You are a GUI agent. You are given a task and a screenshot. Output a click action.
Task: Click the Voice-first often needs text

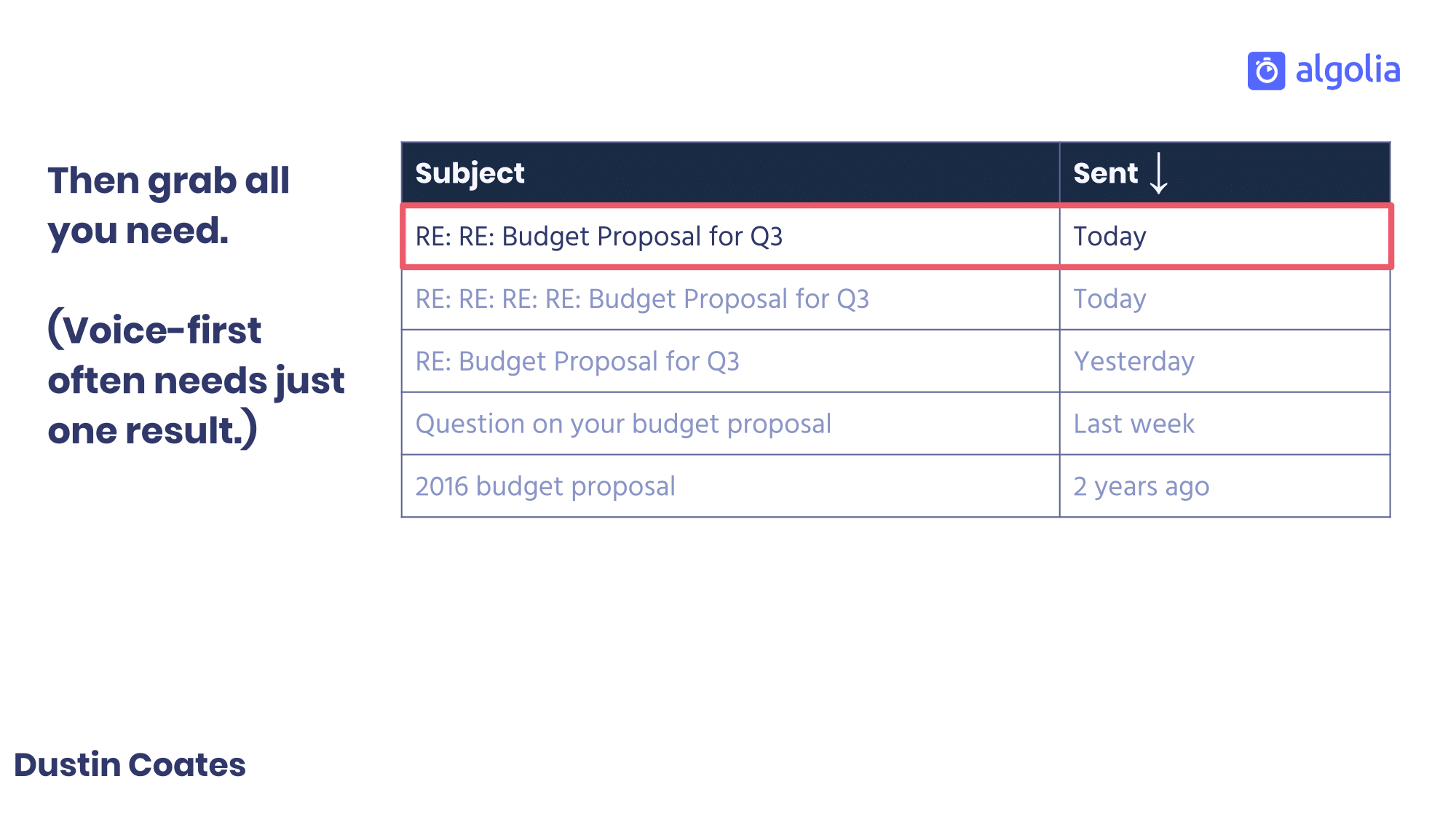point(195,355)
